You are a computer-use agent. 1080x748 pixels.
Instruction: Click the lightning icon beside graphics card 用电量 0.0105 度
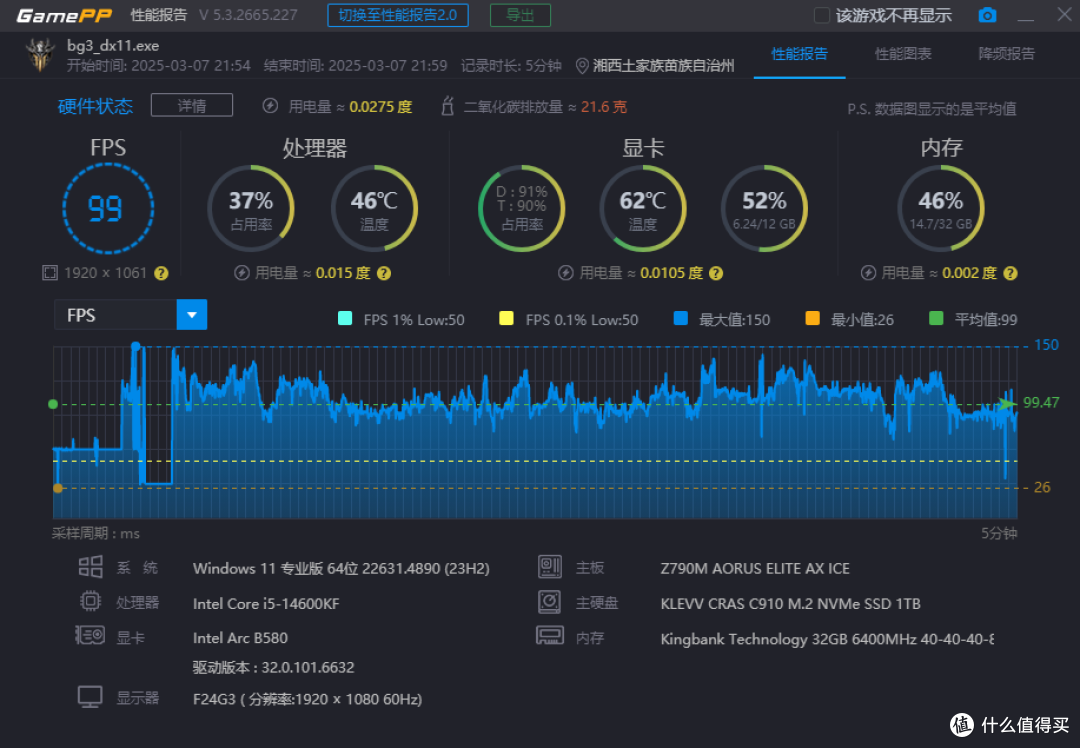point(565,273)
